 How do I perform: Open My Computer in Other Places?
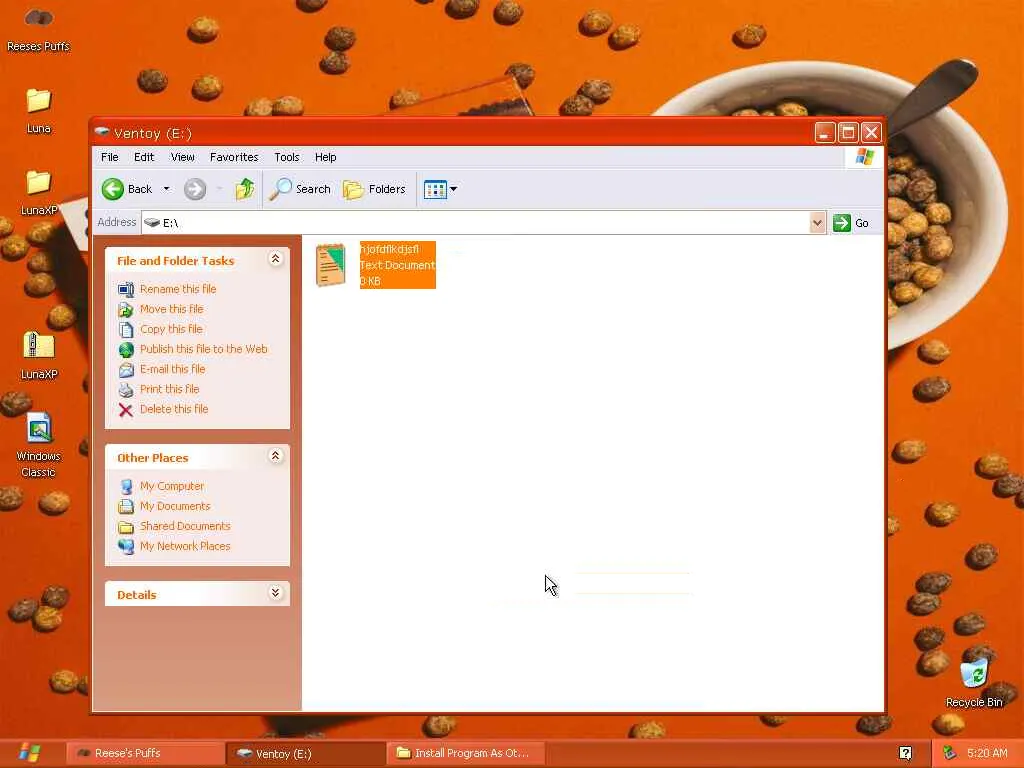[172, 487]
